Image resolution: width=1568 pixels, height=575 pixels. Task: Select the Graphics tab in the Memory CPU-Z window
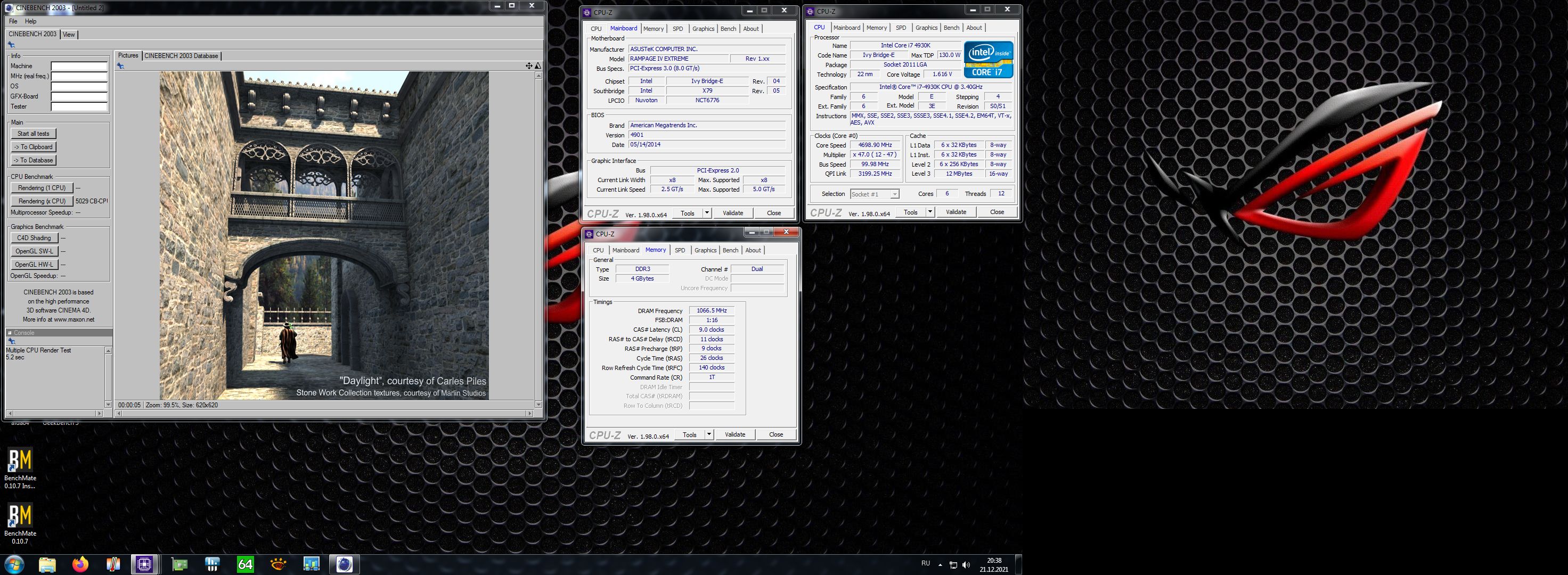pos(706,250)
